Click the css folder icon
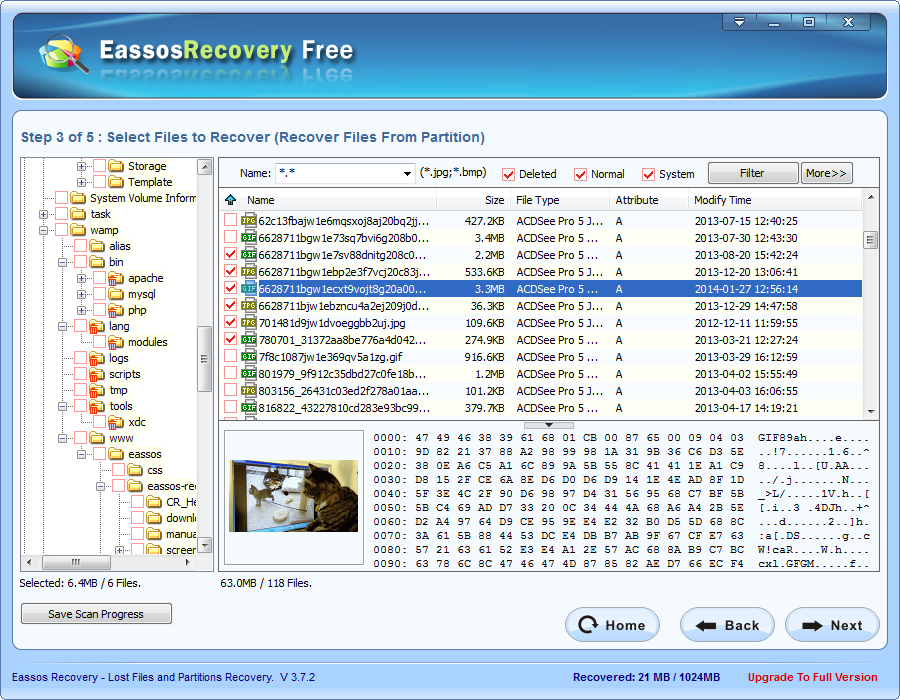 pos(135,470)
